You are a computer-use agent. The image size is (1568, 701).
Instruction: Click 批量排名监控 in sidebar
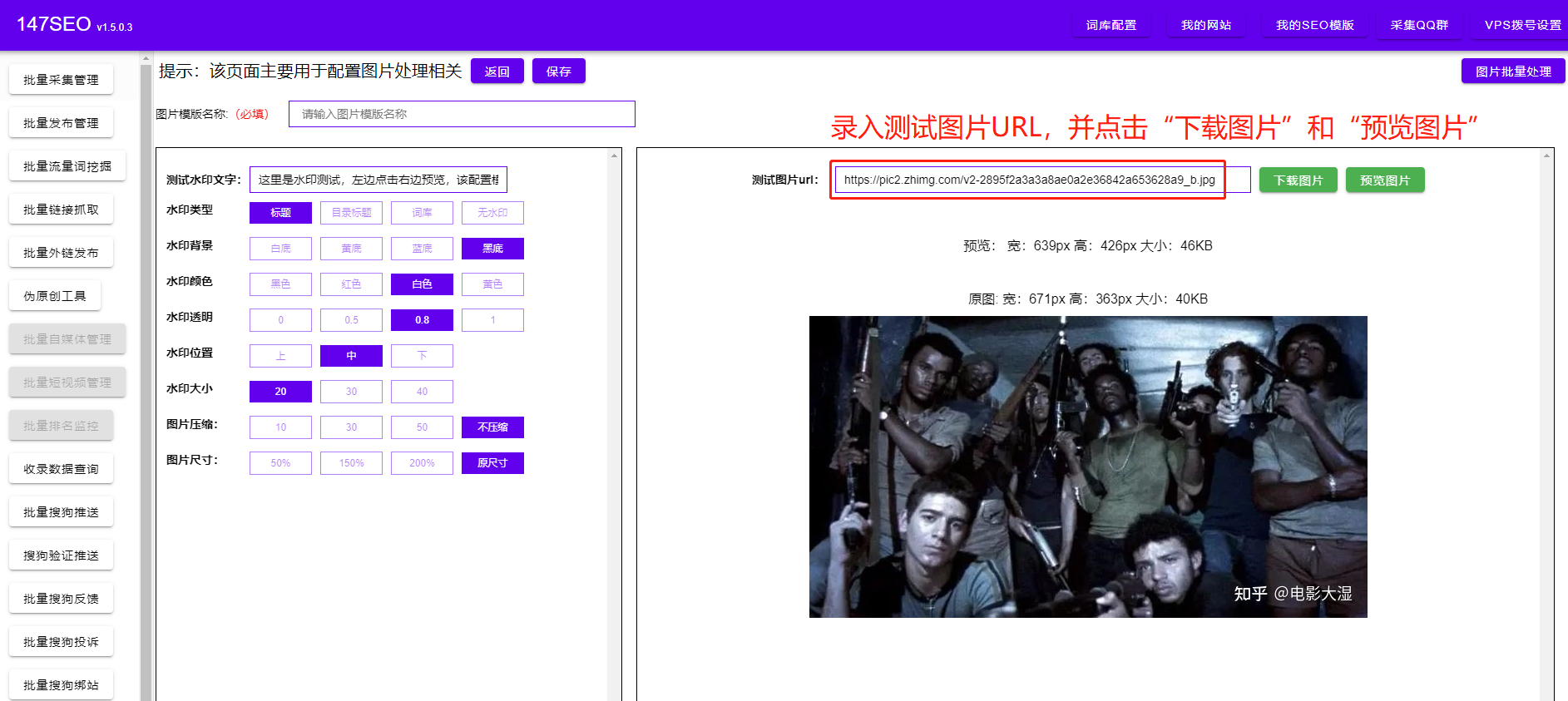pos(61,426)
